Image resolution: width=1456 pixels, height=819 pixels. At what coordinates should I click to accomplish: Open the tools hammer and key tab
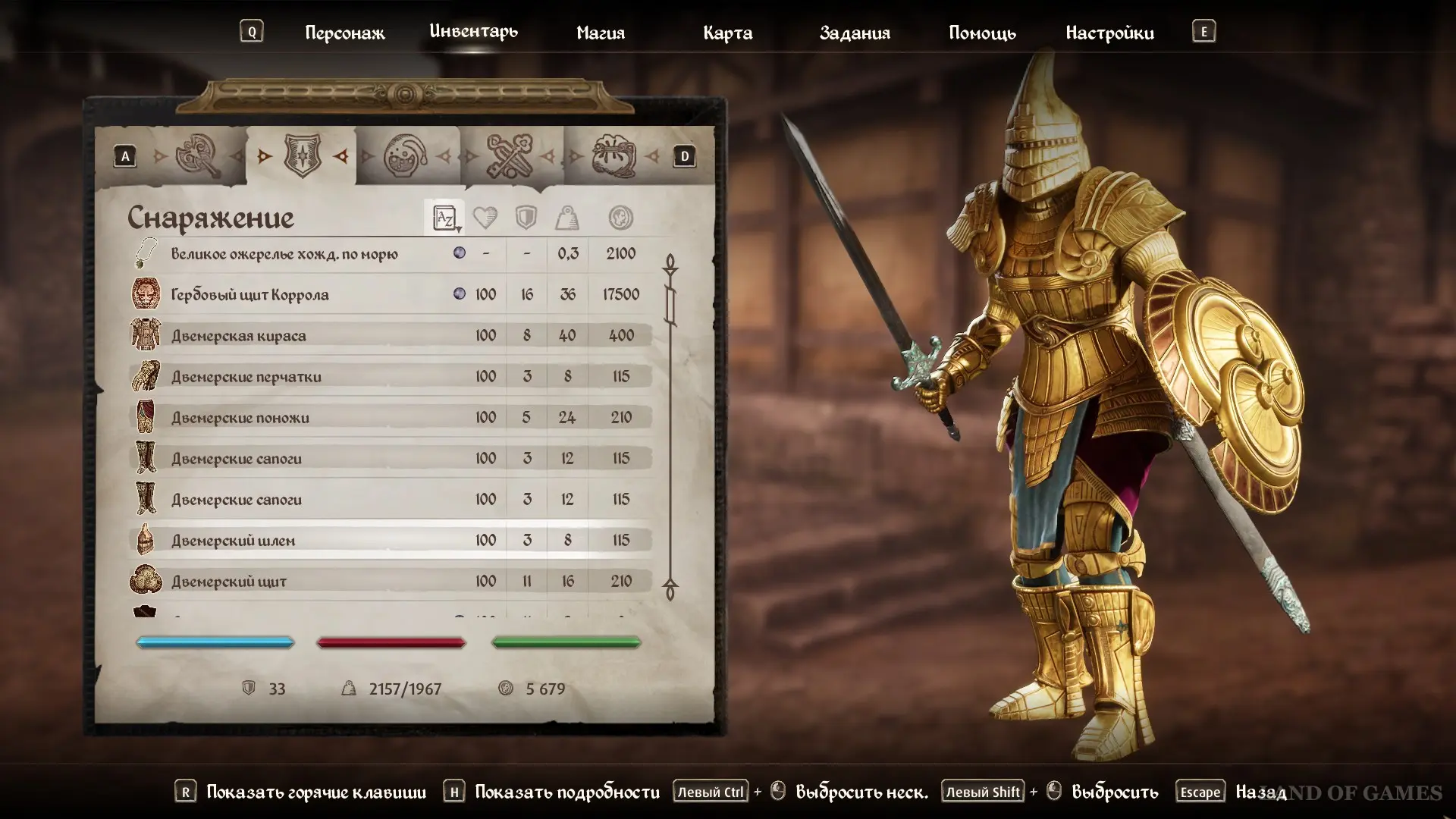tap(509, 156)
